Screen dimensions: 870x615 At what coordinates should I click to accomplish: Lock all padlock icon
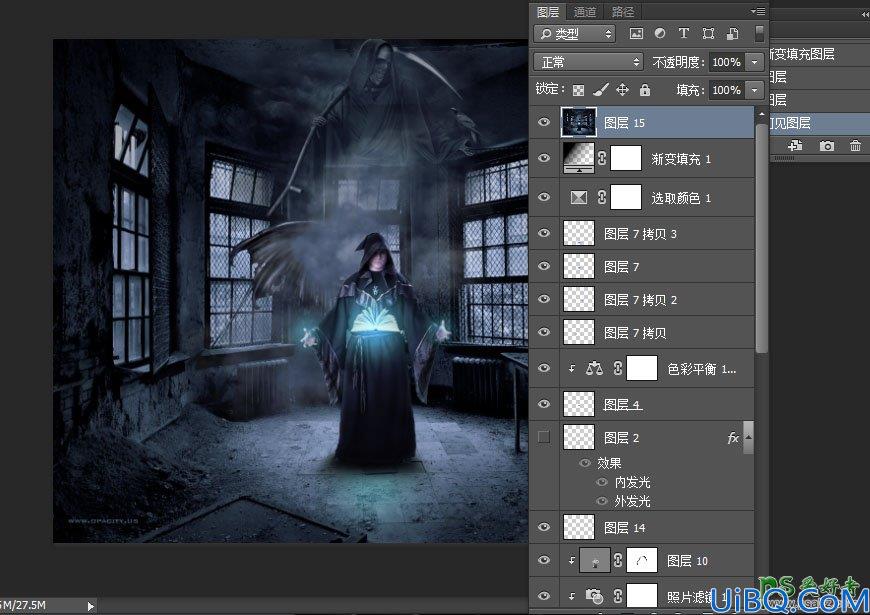(645, 89)
